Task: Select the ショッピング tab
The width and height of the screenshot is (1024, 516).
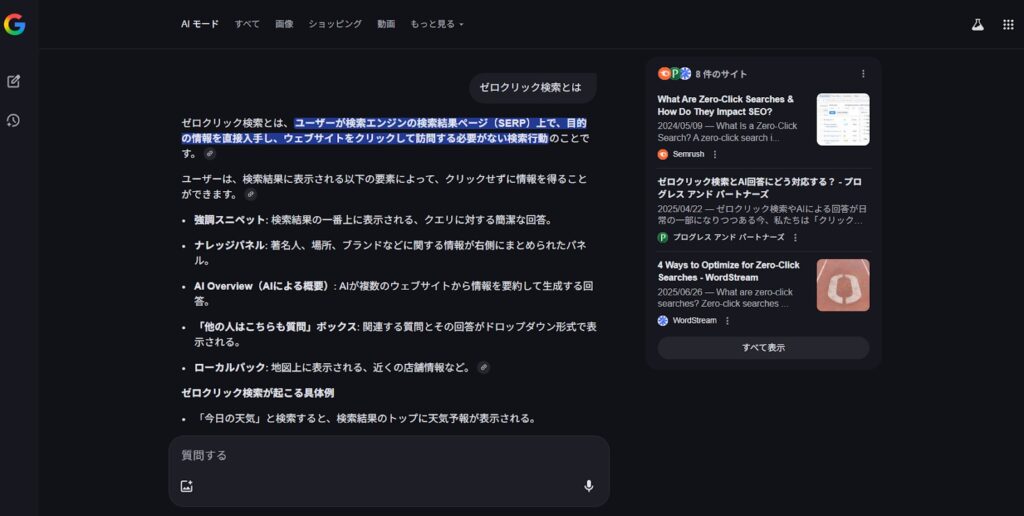Action: click(x=335, y=24)
